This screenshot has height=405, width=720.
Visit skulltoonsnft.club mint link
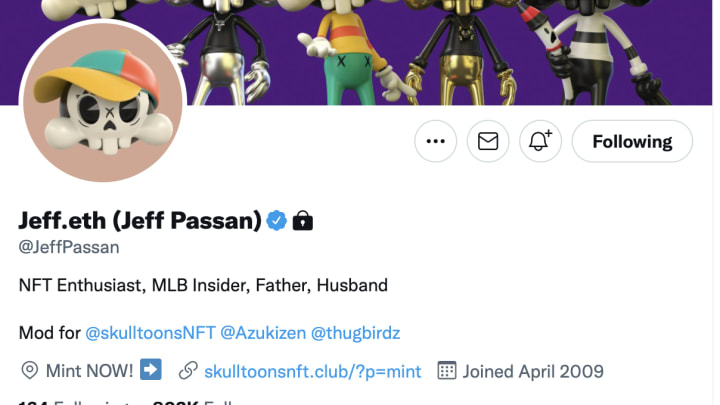coord(312,371)
